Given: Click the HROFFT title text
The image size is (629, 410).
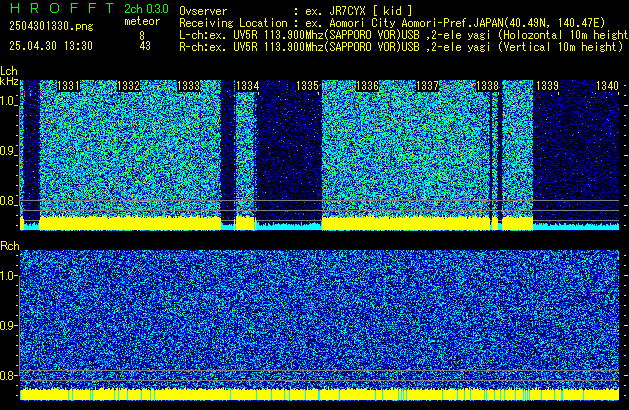Looking at the screenshot, I should point(62,8).
